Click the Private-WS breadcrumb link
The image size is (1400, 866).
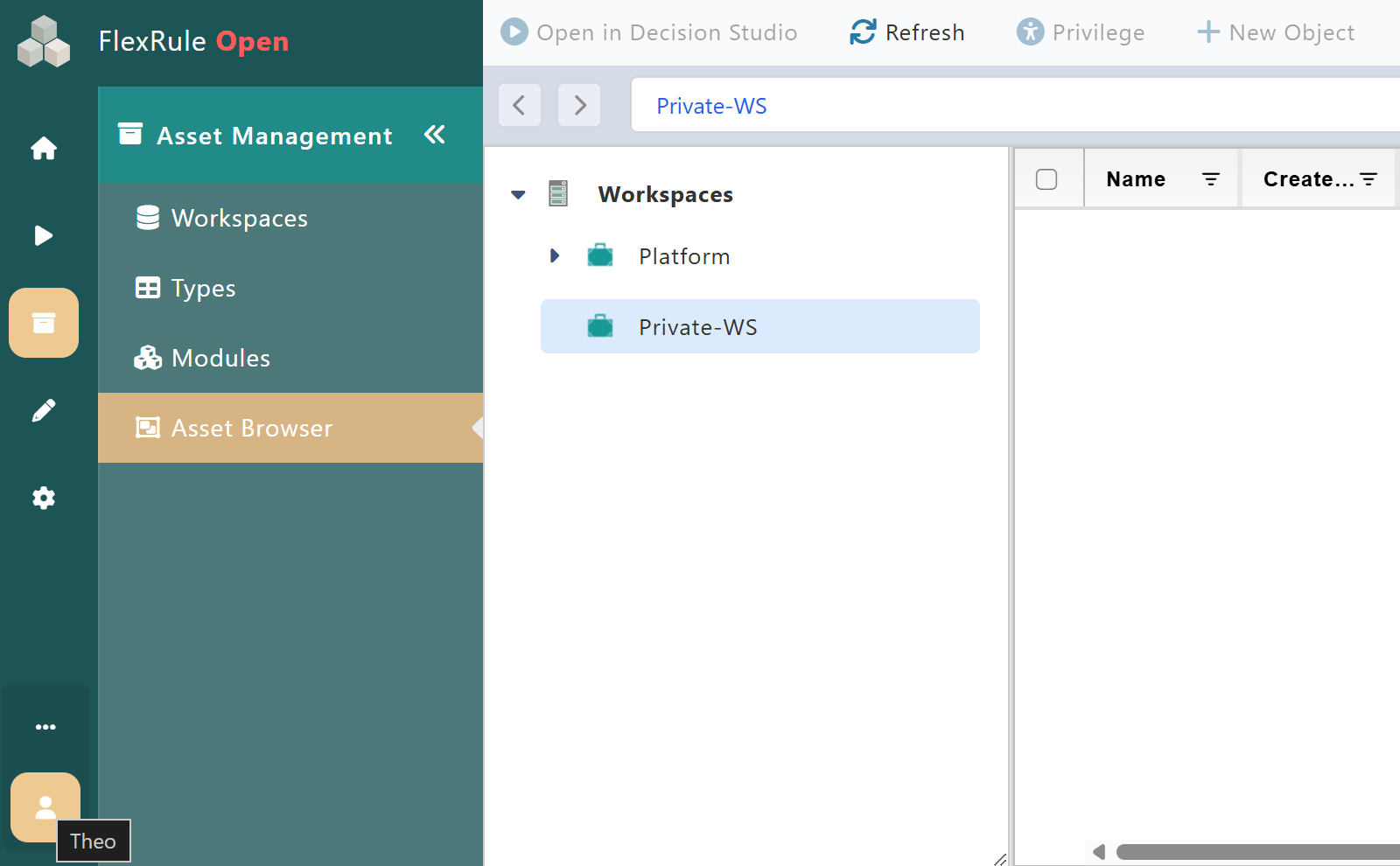tap(711, 106)
